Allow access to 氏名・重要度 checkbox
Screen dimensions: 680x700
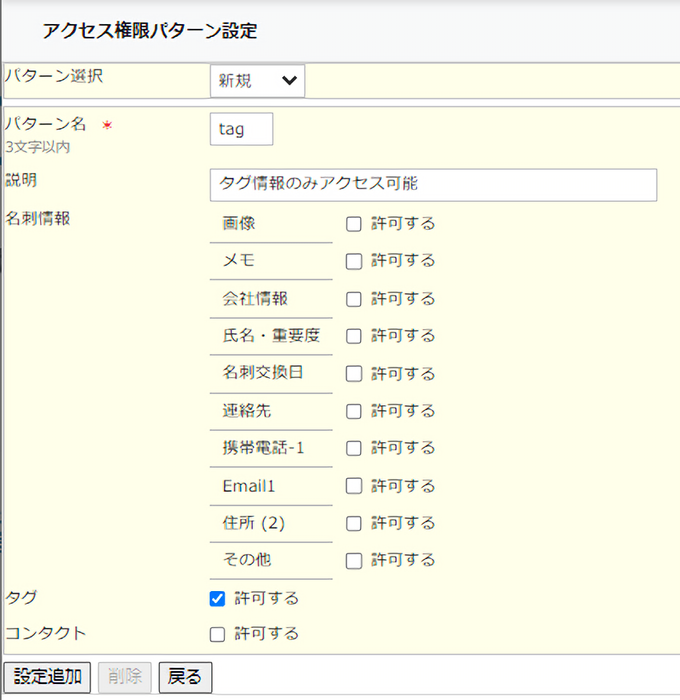pyautogui.click(x=354, y=336)
